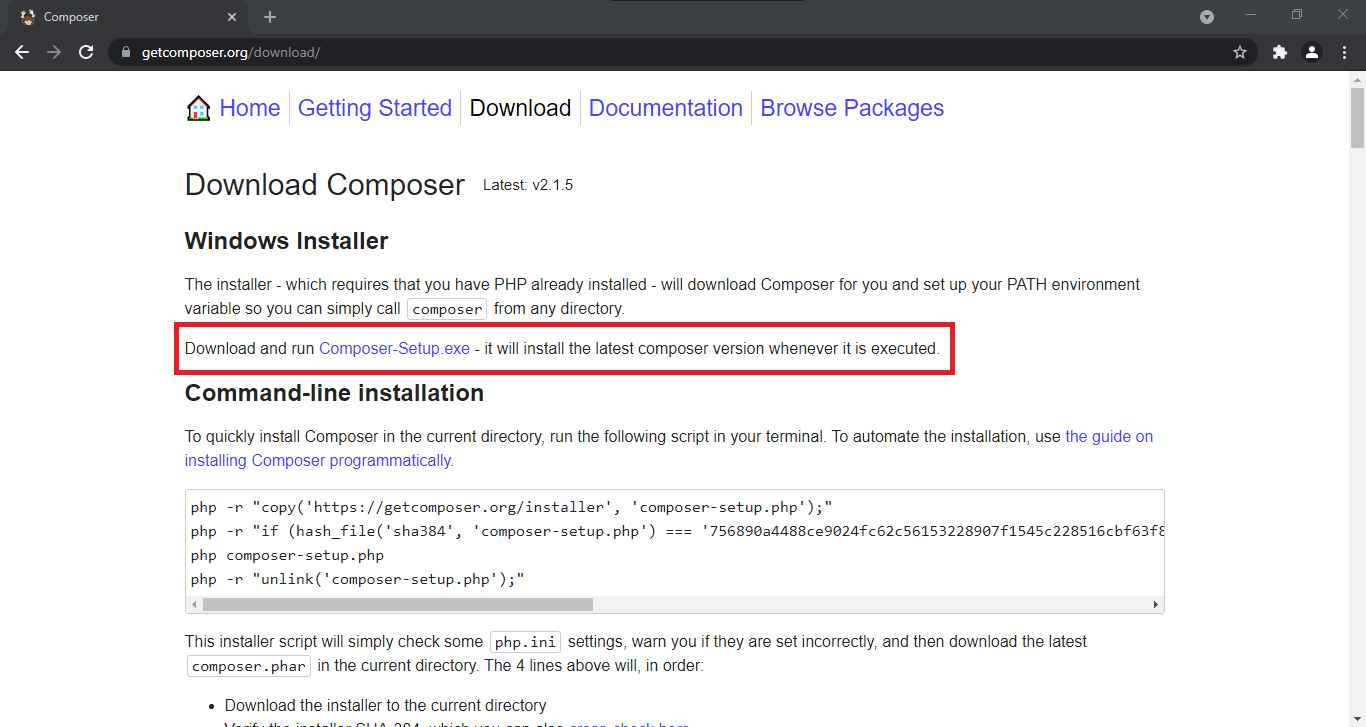Click the code block right scroll arrow

tap(1156, 605)
